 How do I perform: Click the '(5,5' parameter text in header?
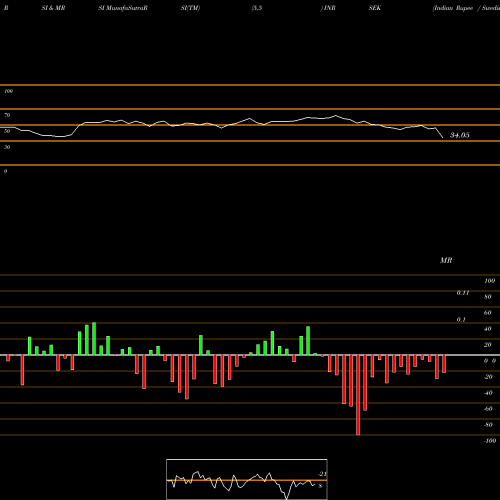pyautogui.click(x=257, y=8)
